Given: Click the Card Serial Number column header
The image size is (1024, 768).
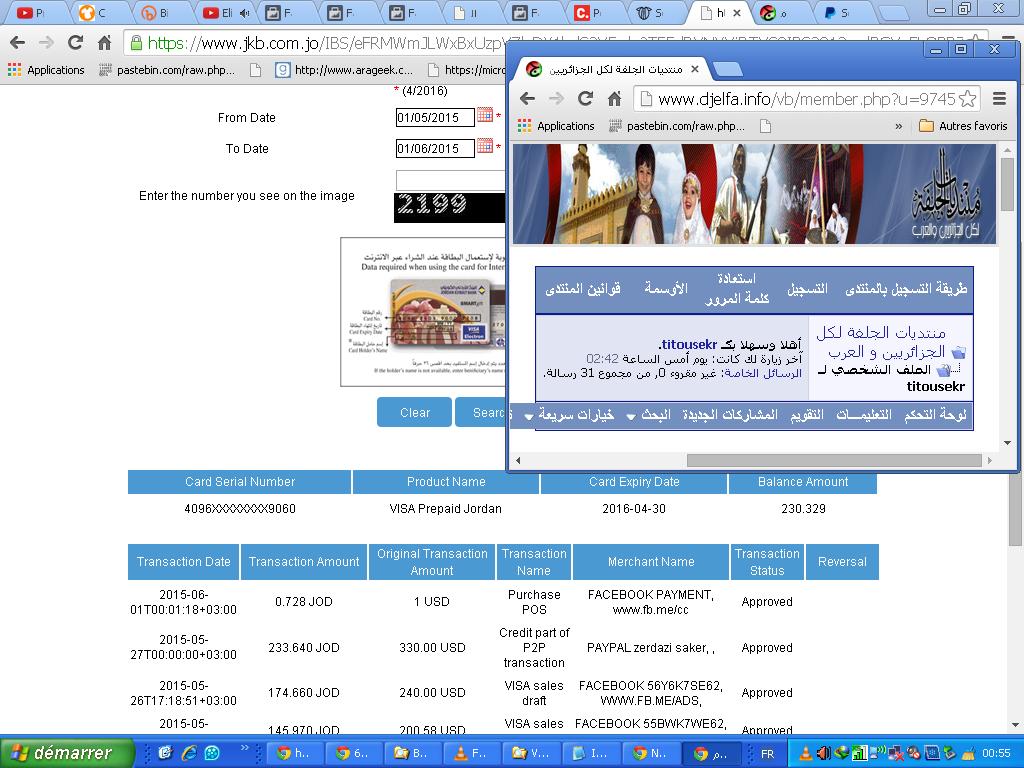Looking at the screenshot, I should tap(240, 482).
